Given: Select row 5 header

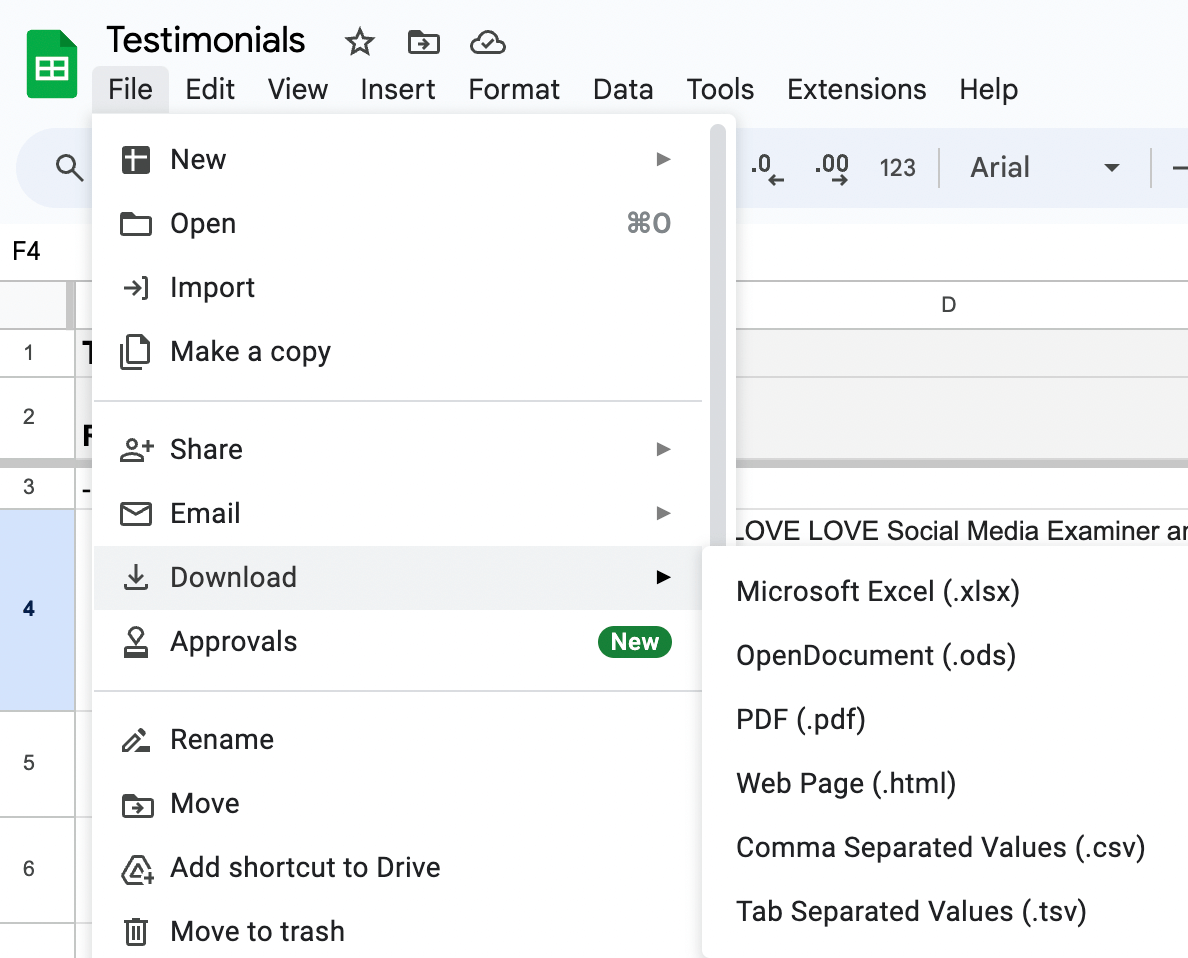Looking at the screenshot, I should [37, 763].
